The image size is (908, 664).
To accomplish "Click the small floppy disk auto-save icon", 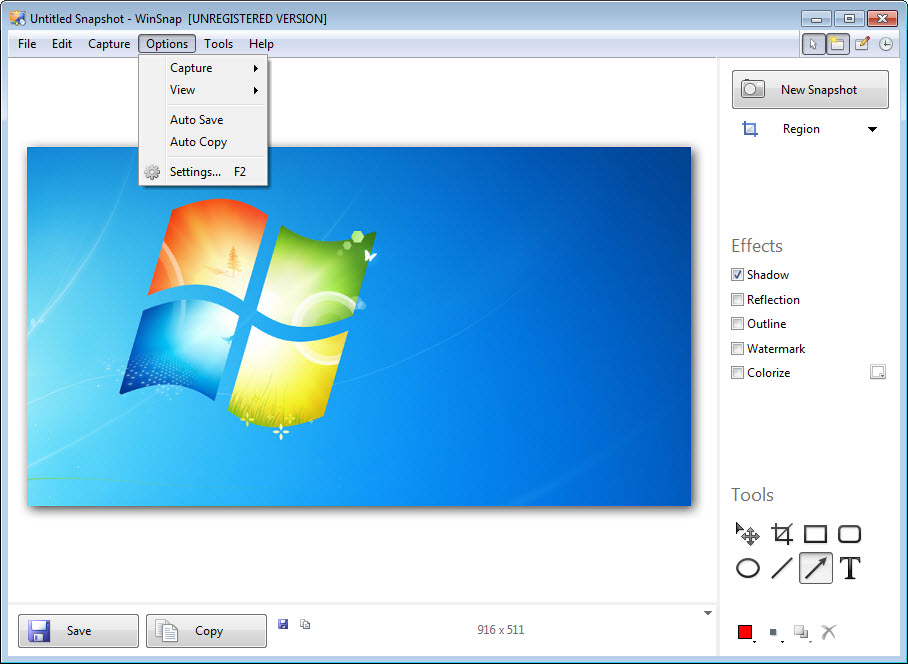I will [283, 624].
